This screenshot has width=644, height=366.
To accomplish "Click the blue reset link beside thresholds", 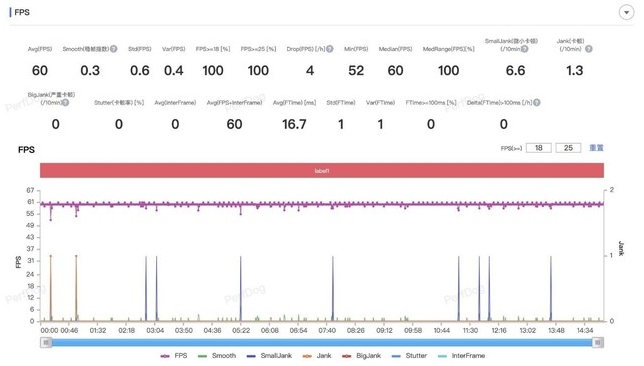I will coord(596,148).
